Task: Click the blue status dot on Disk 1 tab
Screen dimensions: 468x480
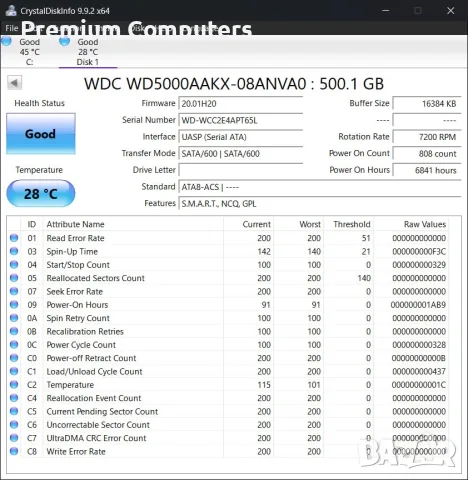Action: pyautogui.click(x=64, y=41)
